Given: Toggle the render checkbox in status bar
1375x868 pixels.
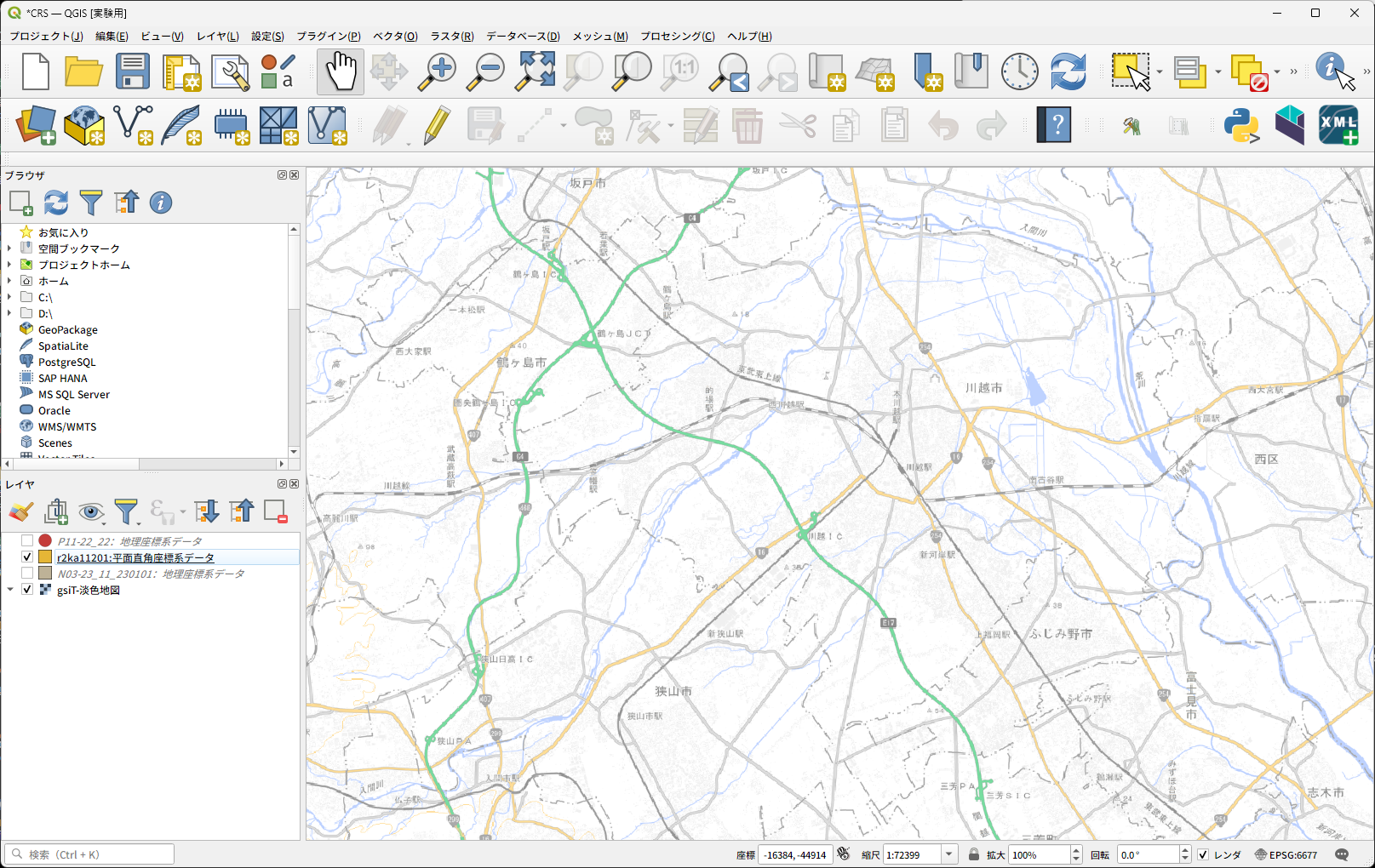Looking at the screenshot, I should 1203,854.
